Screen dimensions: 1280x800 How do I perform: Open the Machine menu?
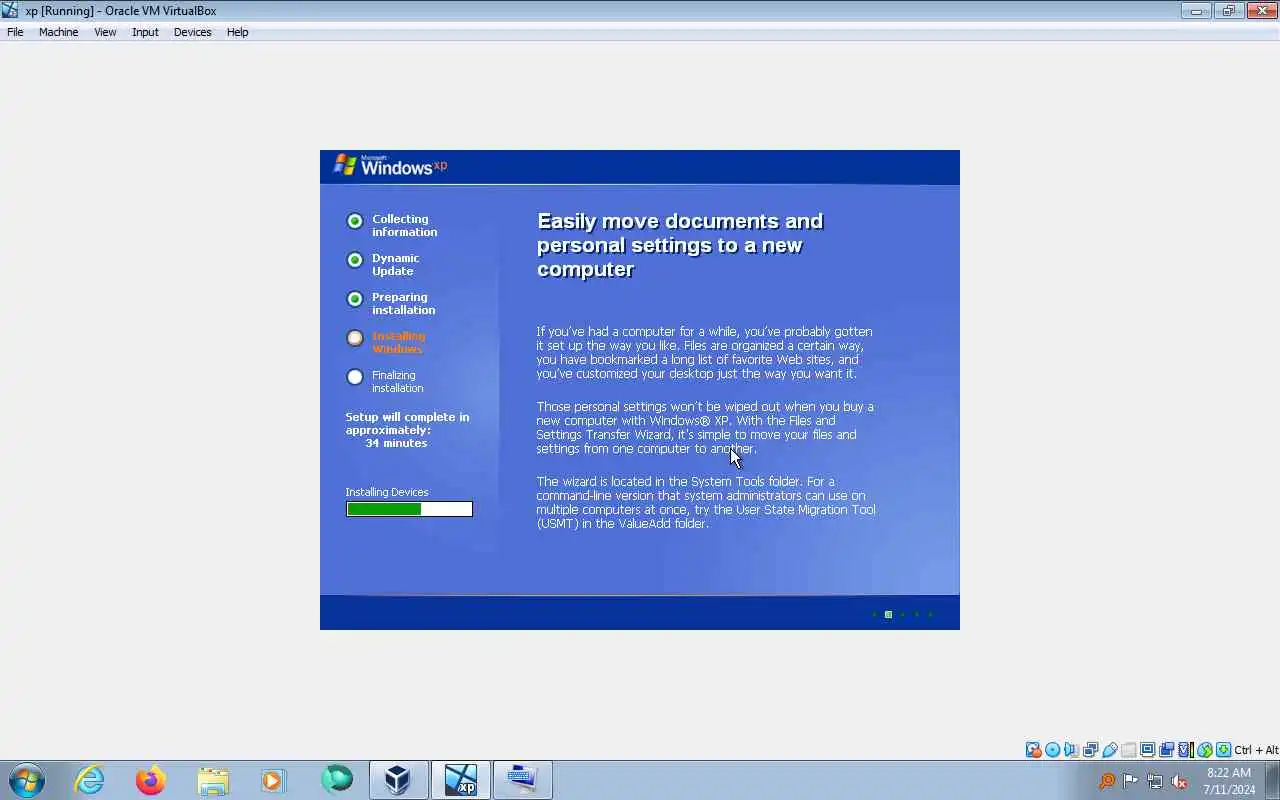pyautogui.click(x=58, y=32)
